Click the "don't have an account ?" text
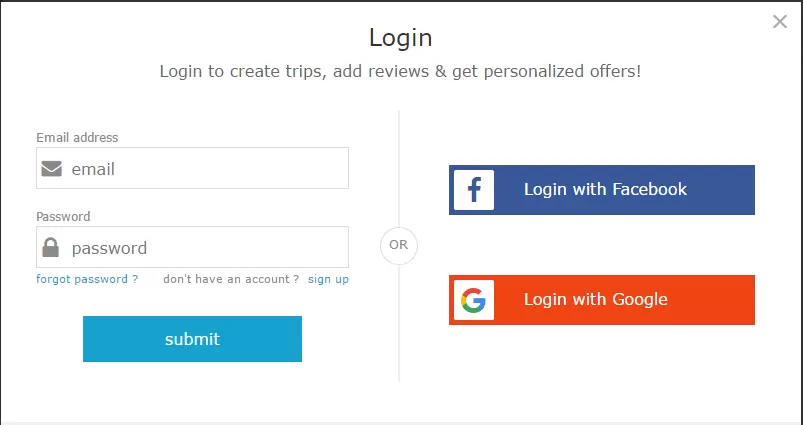 pos(231,279)
